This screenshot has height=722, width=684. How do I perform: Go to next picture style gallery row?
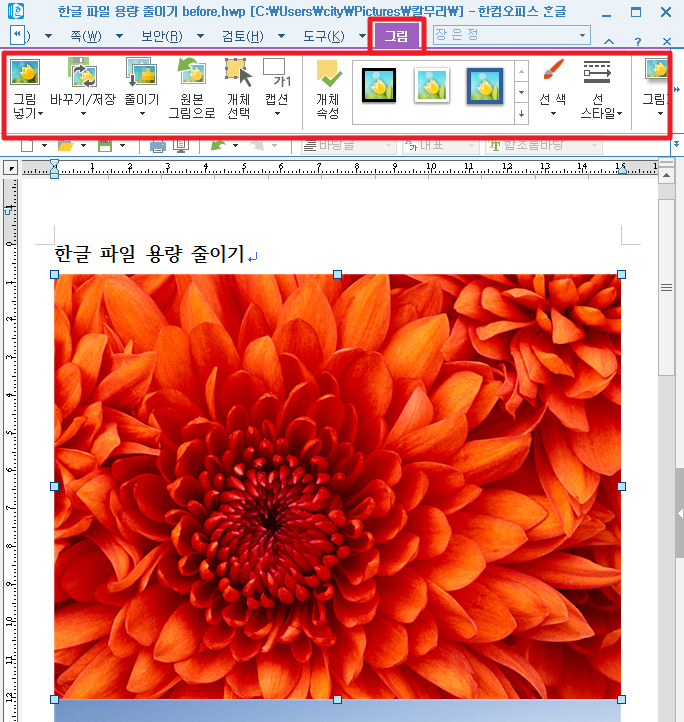(x=521, y=93)
